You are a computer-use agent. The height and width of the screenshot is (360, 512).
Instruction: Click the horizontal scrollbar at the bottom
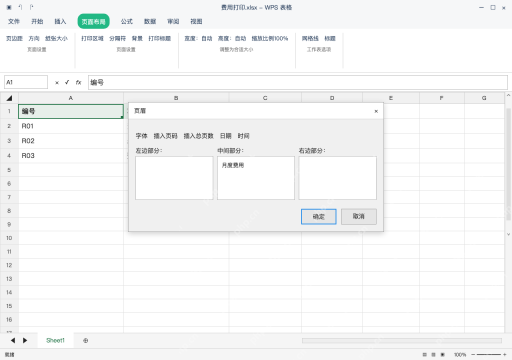click(402, 340)
